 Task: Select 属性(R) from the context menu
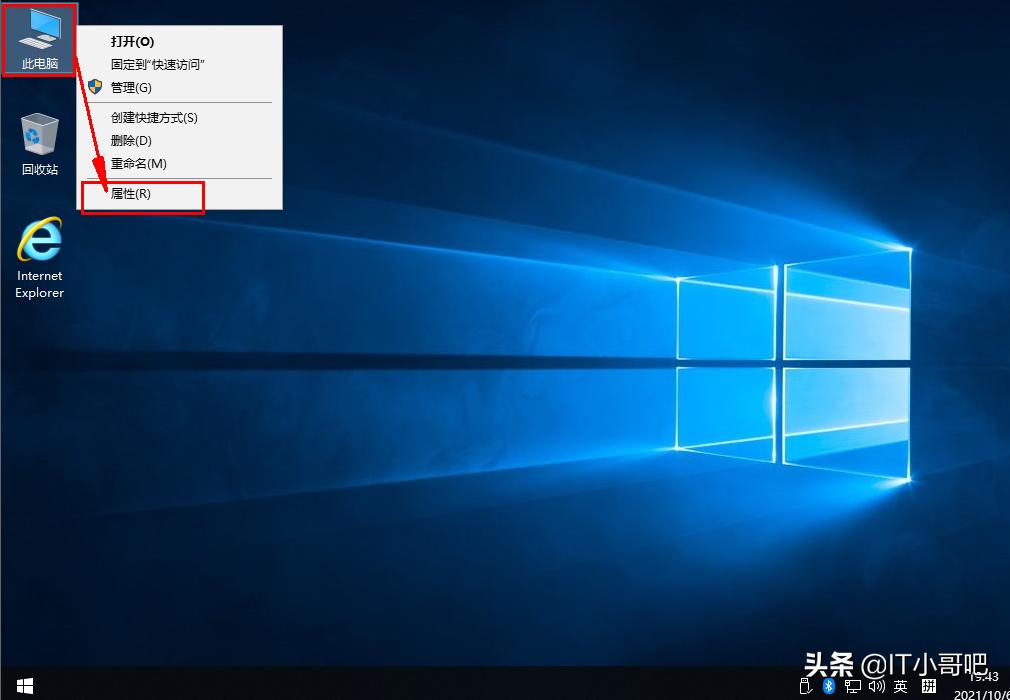pyautogui.click(x=131, y=193)
